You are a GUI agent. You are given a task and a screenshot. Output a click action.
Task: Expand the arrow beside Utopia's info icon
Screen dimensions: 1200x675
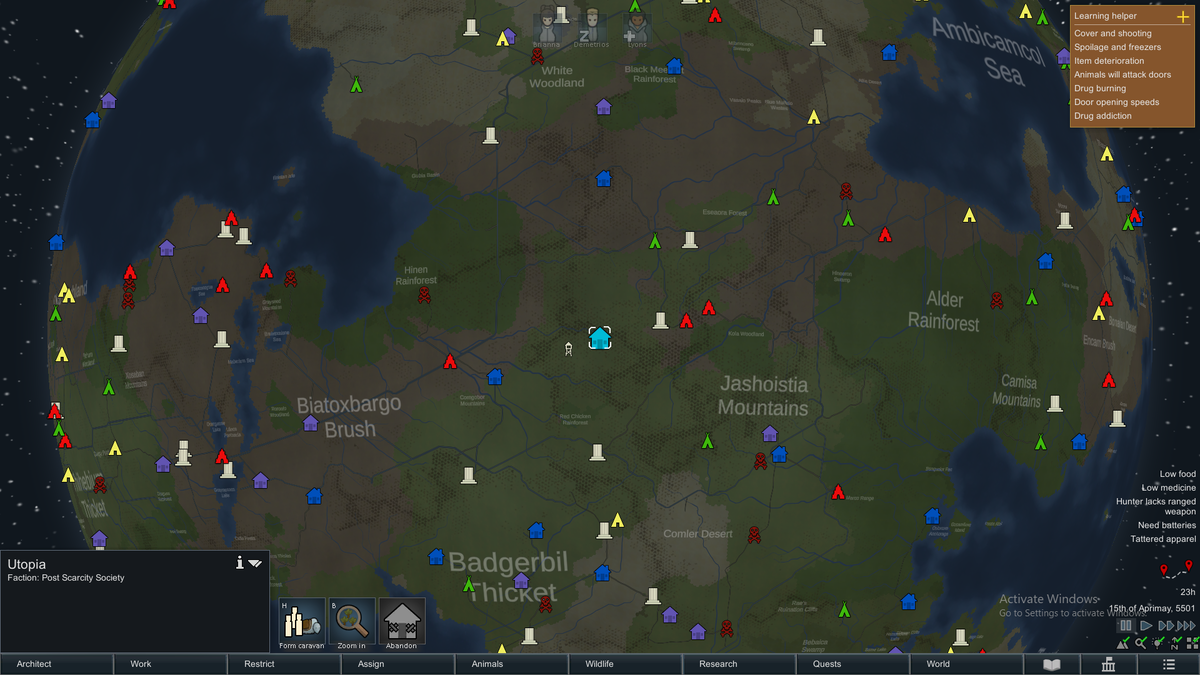[x=255, y=563]
